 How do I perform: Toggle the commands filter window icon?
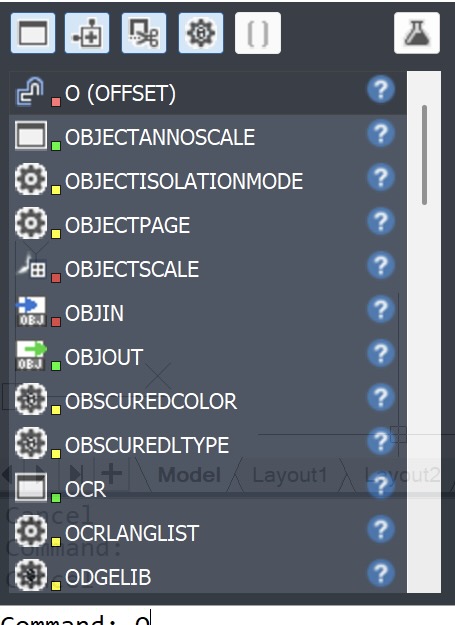(33, 33)
